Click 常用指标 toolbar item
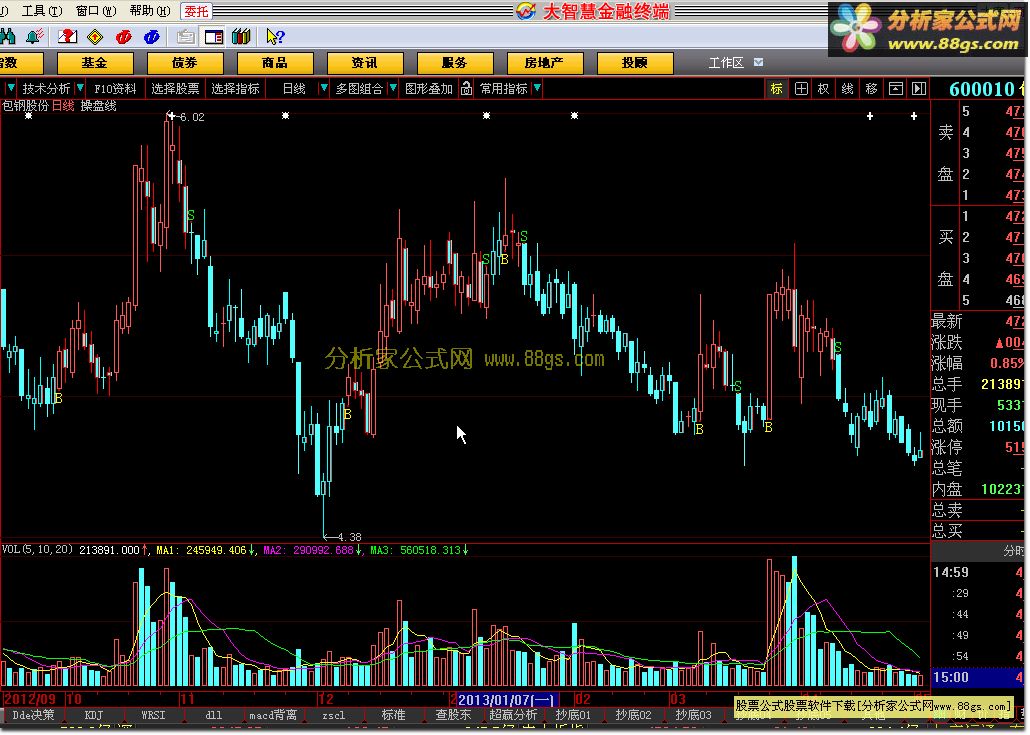 [503, 88]
